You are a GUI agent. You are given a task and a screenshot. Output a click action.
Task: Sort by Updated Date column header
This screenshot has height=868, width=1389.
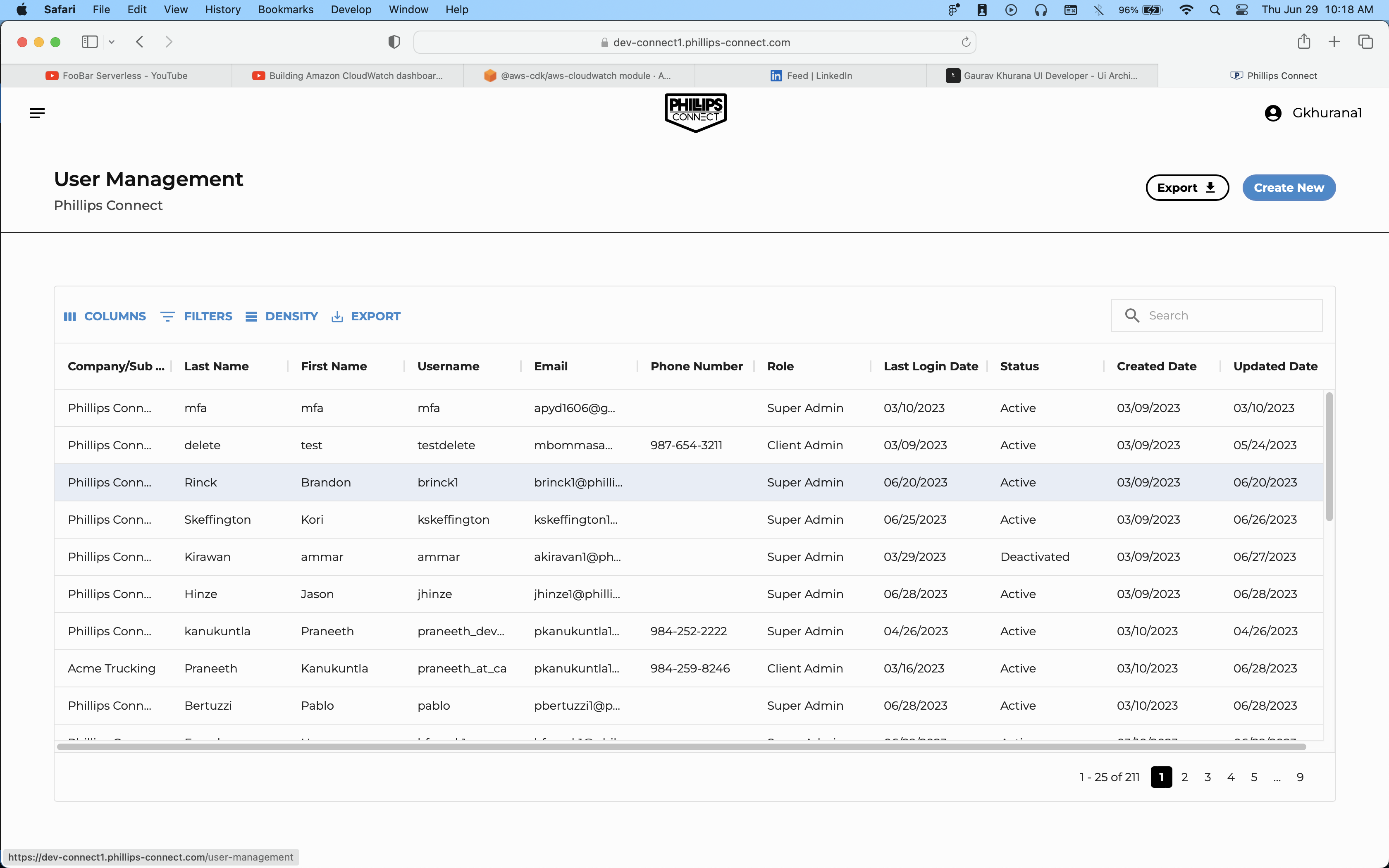coord(1275,366)
